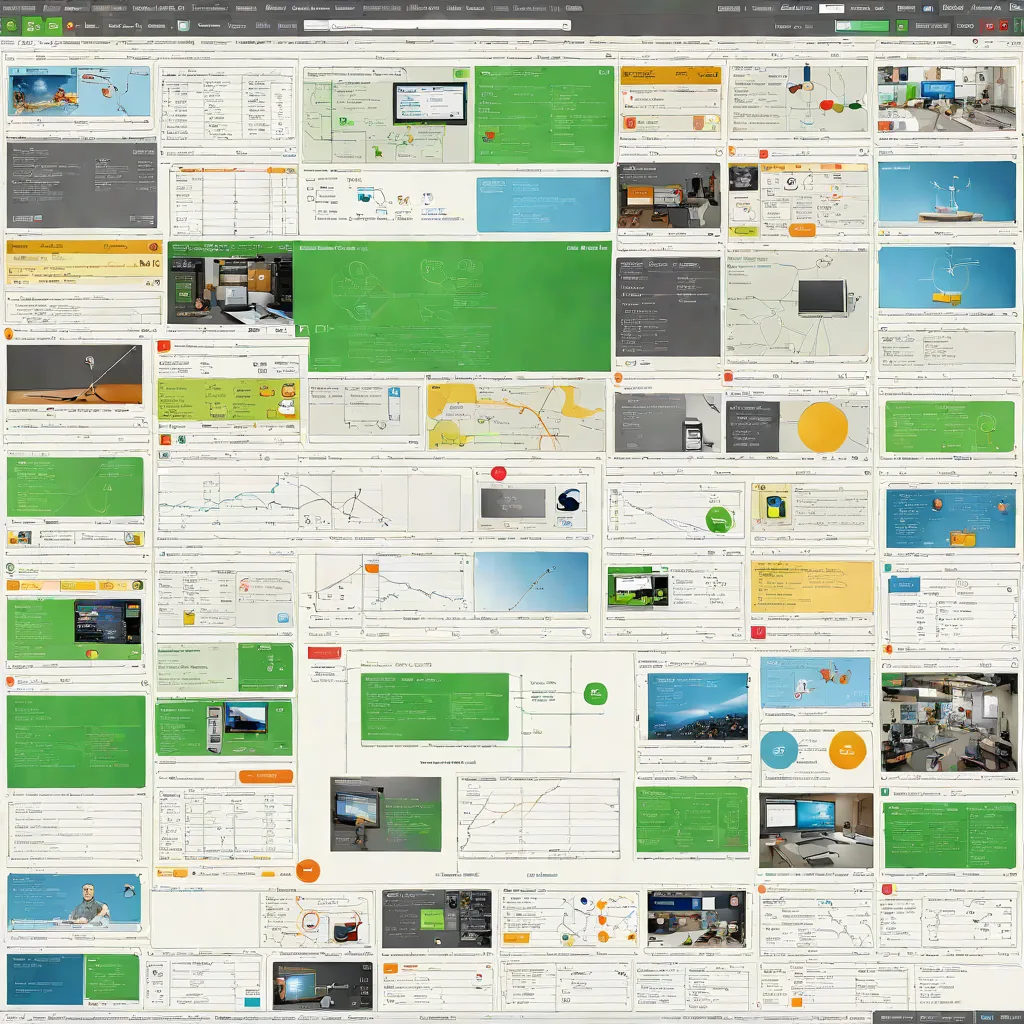The width and height of the screenshot is (1024, 1024).
Task: Click the small green square icon near the green bar
Action: pos(902,26)
